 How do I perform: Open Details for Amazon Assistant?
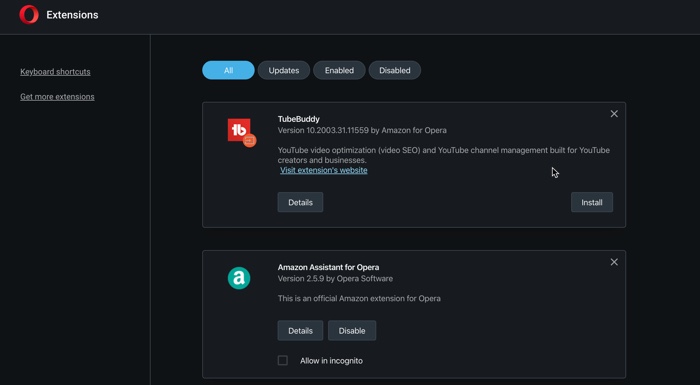coord(300,331)
